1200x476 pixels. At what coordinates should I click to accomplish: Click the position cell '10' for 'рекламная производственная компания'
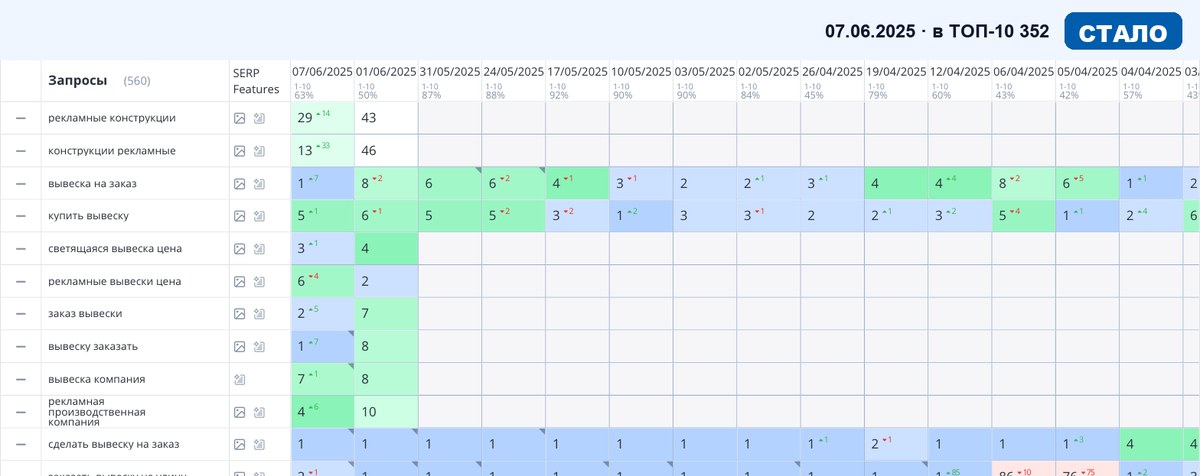[386, 412]
